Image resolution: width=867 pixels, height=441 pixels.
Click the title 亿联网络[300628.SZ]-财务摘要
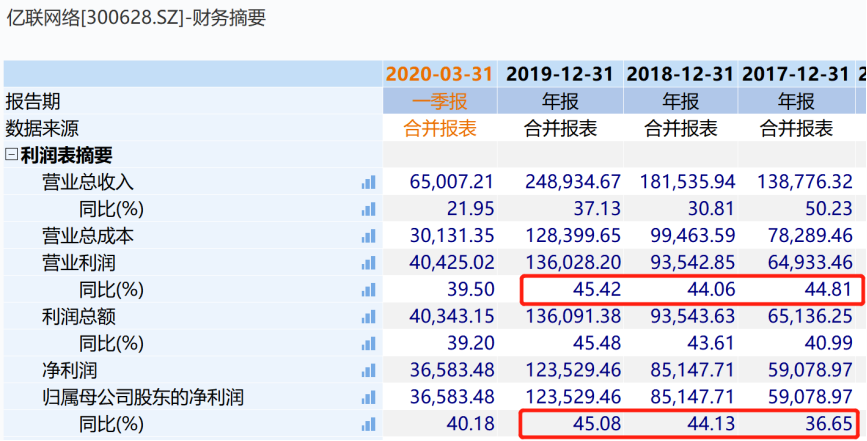[x=136, y=18]
